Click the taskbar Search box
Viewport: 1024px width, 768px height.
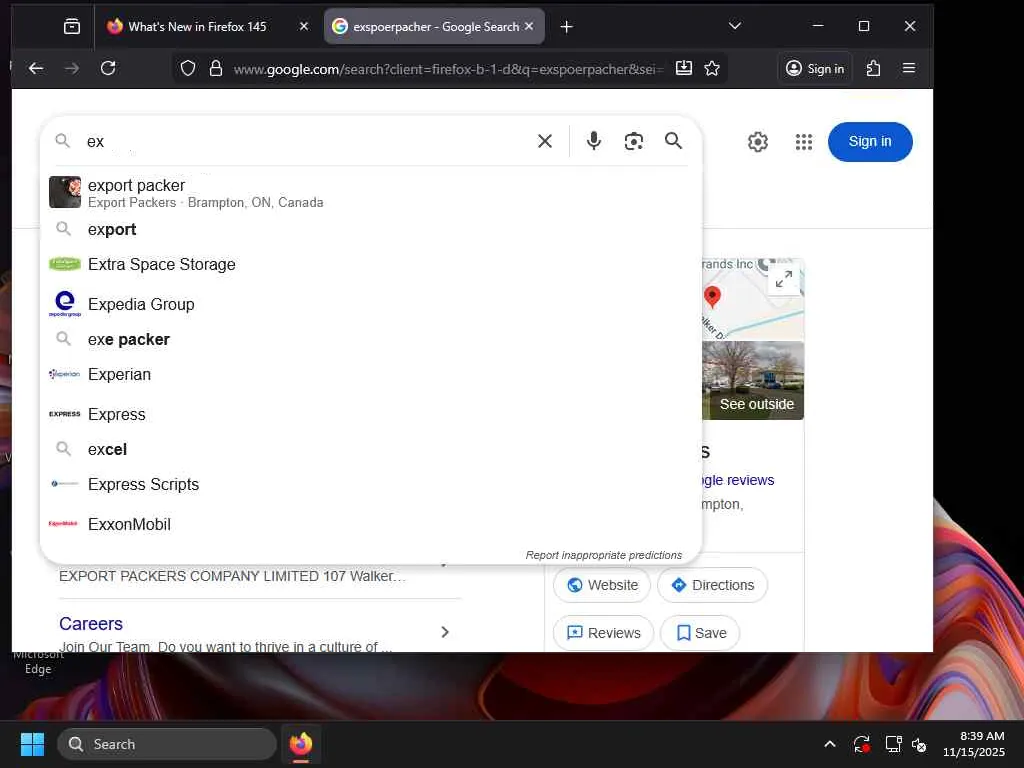click(x=167, y=744)
